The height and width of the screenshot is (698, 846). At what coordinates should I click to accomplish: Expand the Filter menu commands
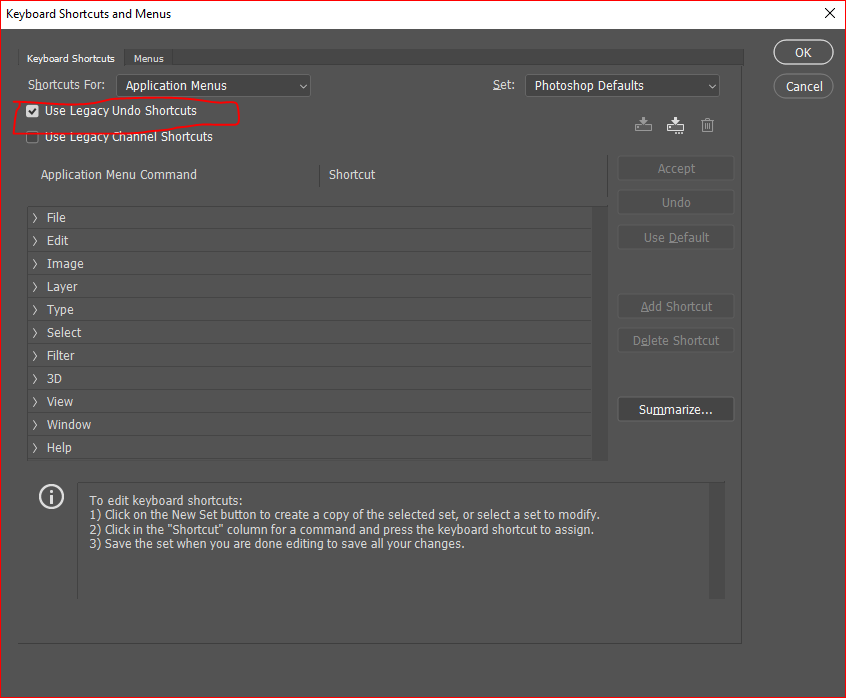35,356
